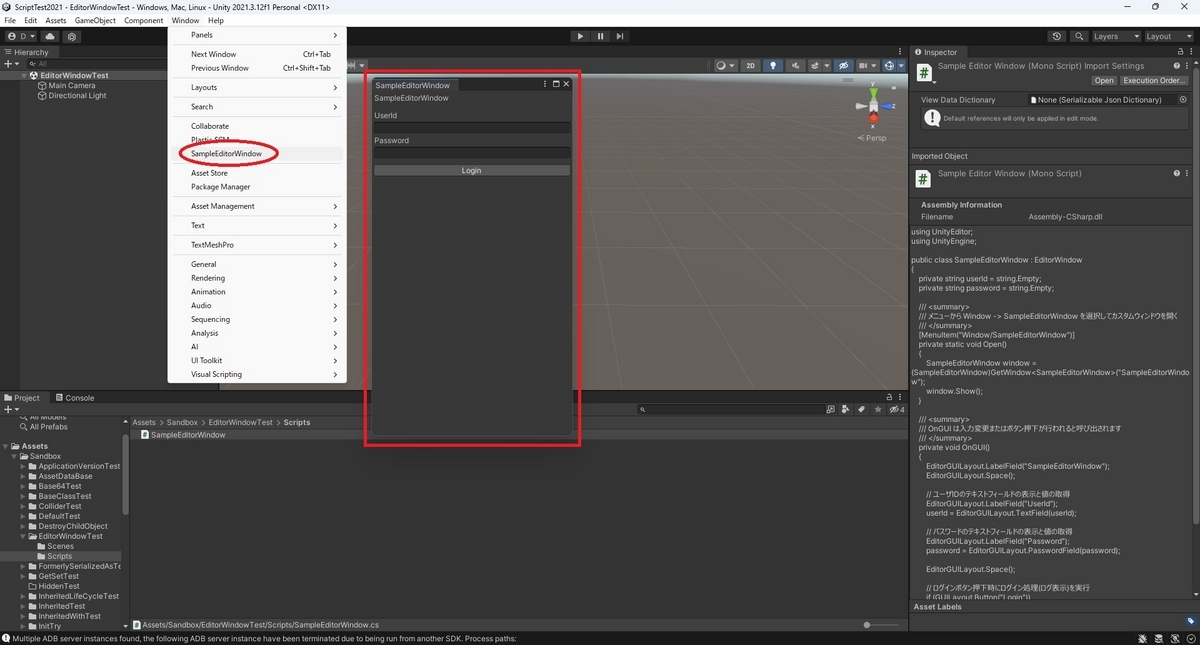Click the Login button in SampleEditorWindow
The image size is (1200, 645).
(x=471, y=170)
